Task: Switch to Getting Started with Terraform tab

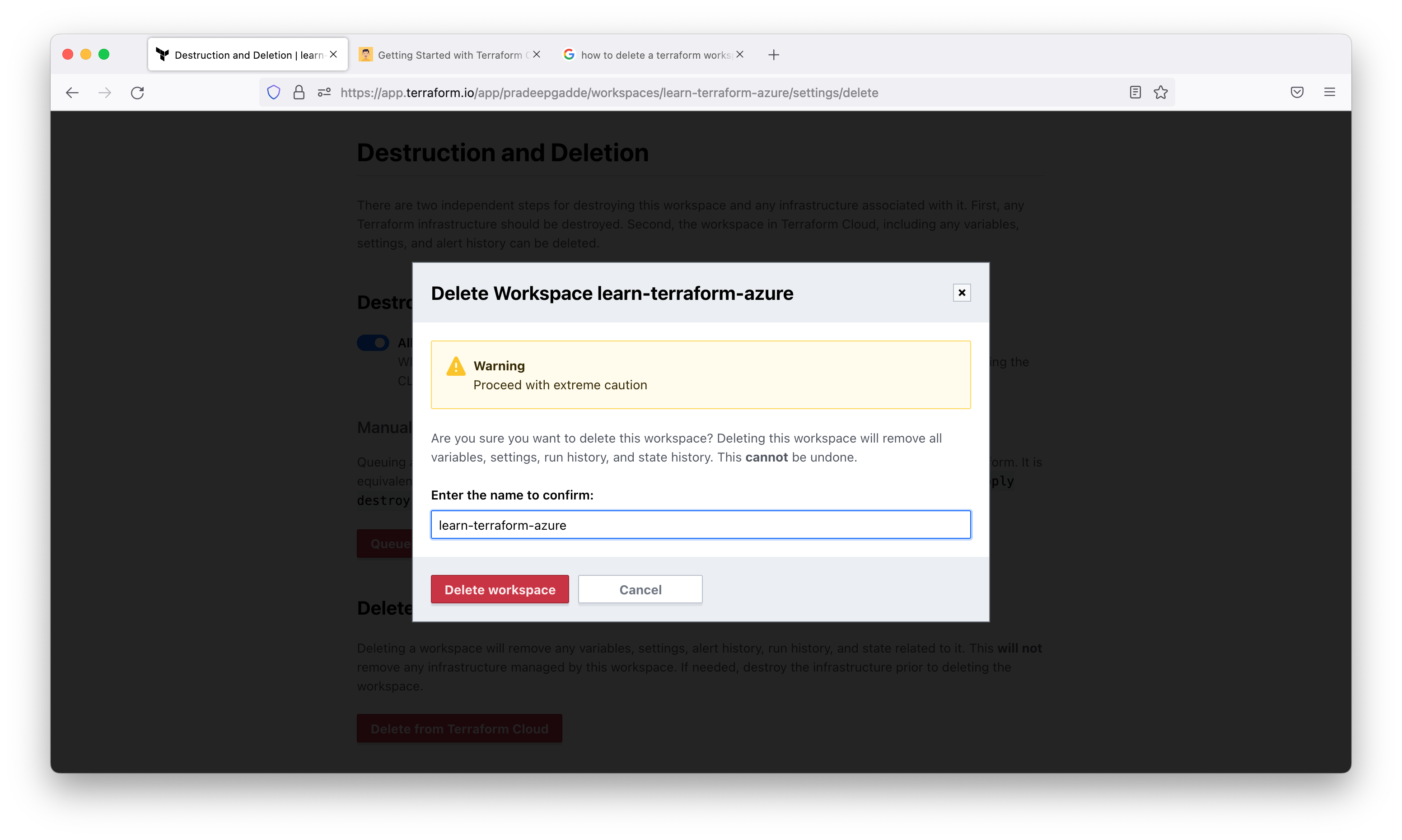Action: pyautogui.click(x=450, y=54)
